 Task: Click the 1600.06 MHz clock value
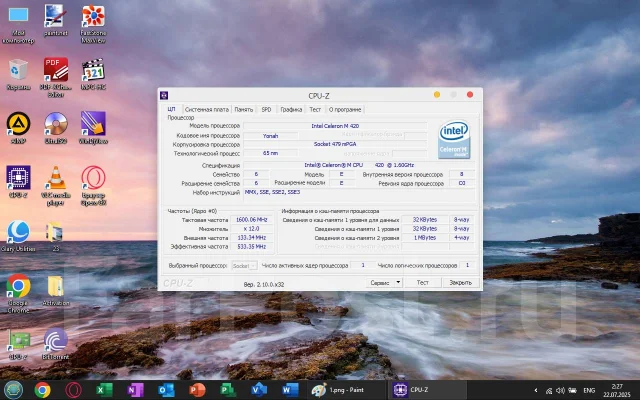point(251,220)
